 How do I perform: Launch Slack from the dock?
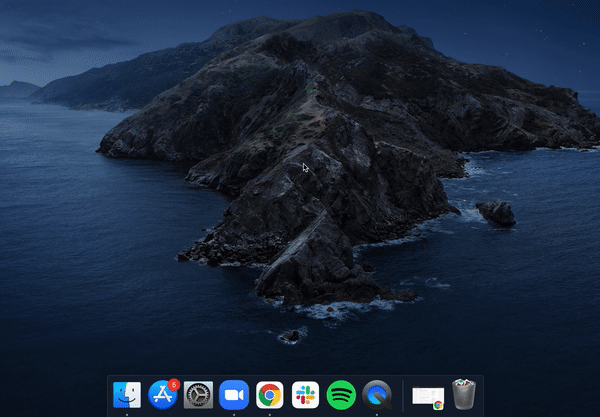(x=305, y=394)
